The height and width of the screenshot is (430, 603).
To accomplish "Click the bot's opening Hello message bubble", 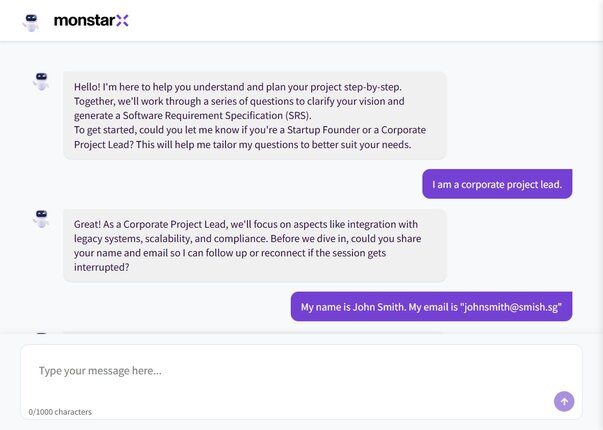I will tap(254, 115).
